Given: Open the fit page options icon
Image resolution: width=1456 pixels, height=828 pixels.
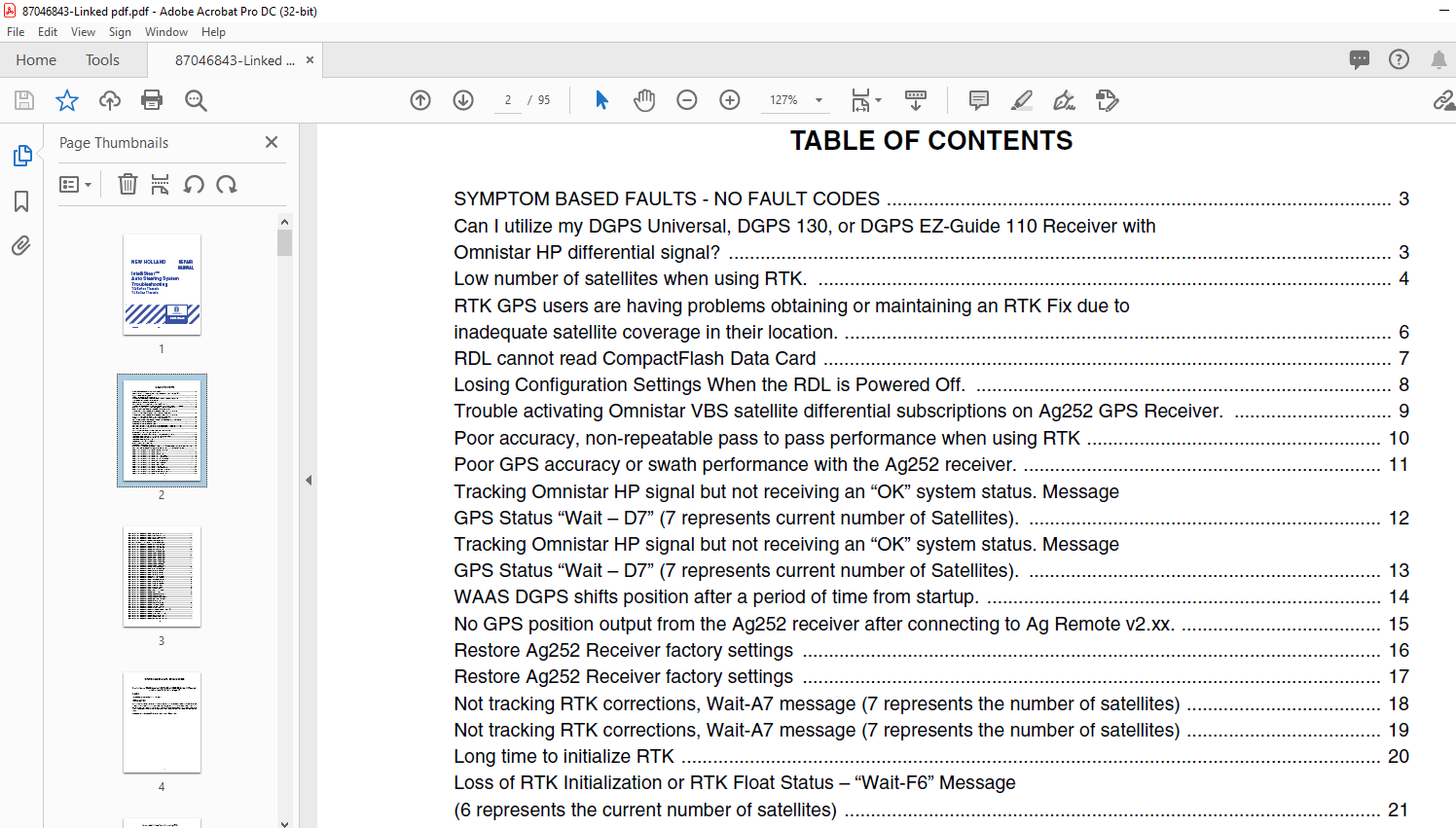Looking at the screenshot, I should pos(865,100).
